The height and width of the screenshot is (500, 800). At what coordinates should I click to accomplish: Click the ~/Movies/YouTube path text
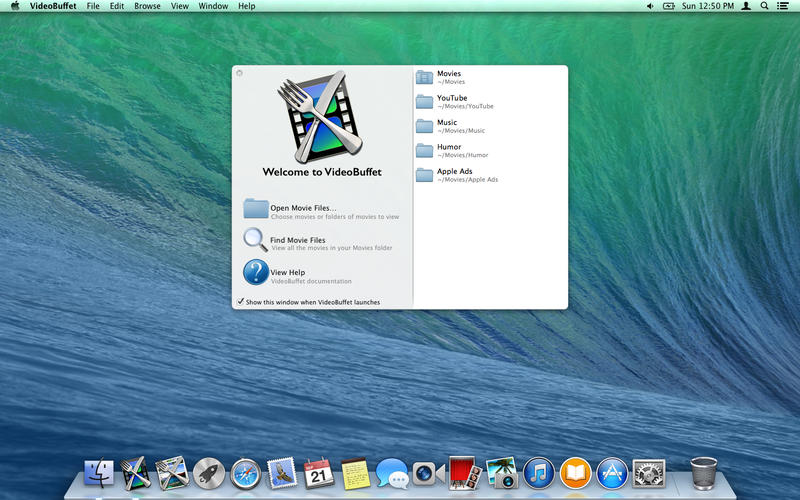465,106
